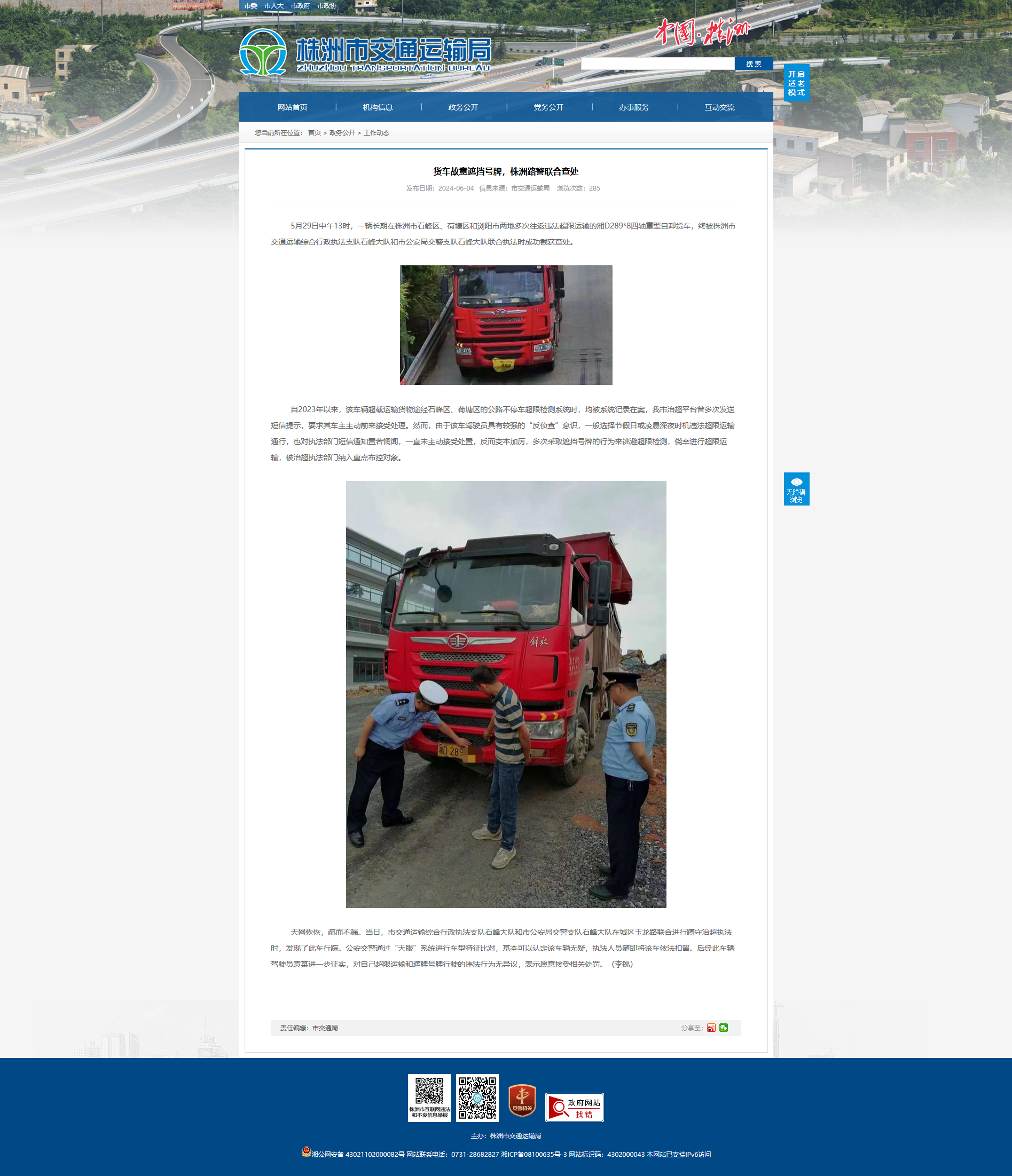Open the red 中国·株洲 calligraphy logo

coord(703,32)
